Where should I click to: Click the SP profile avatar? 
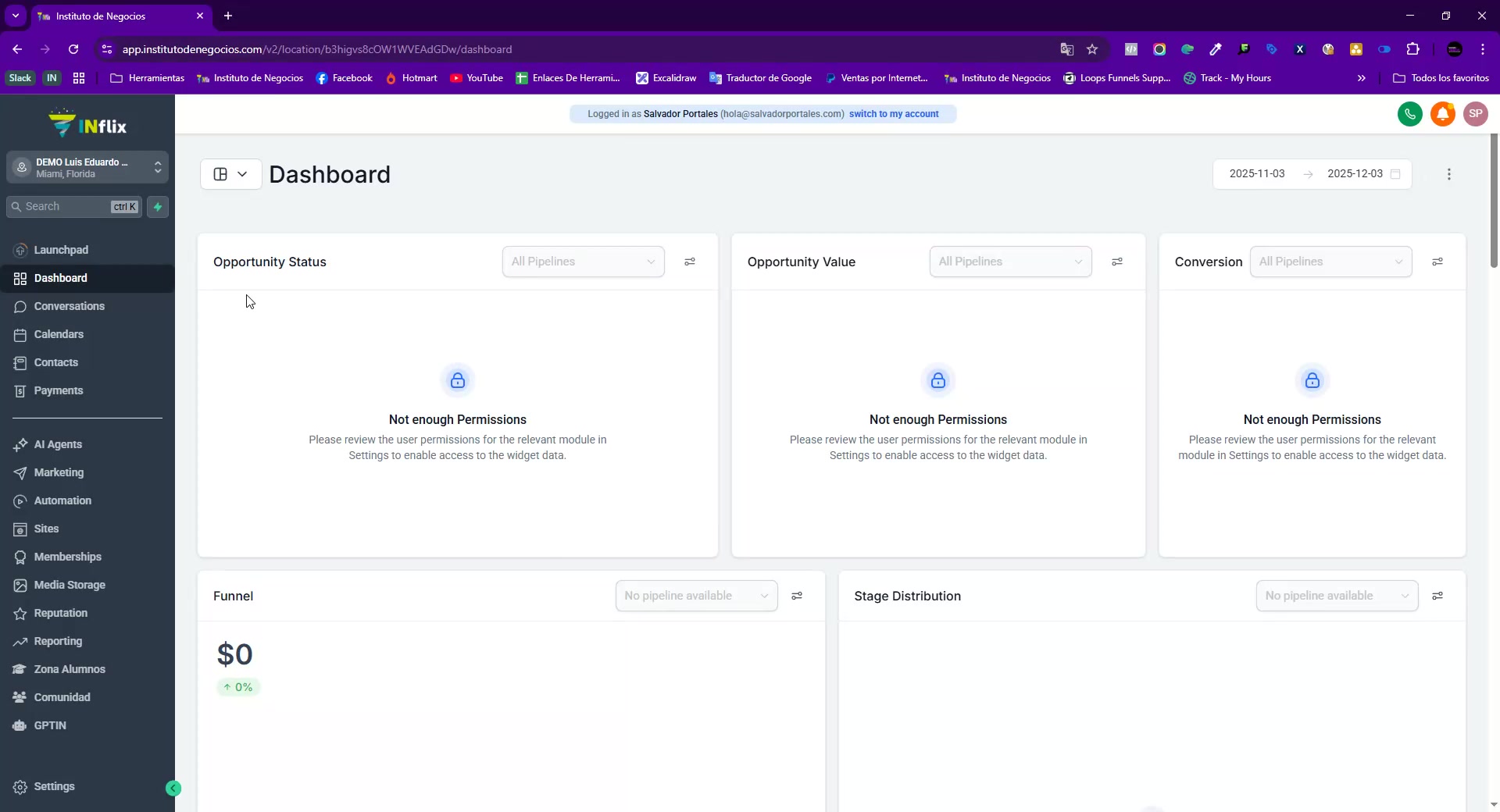tap(1475, 114)
